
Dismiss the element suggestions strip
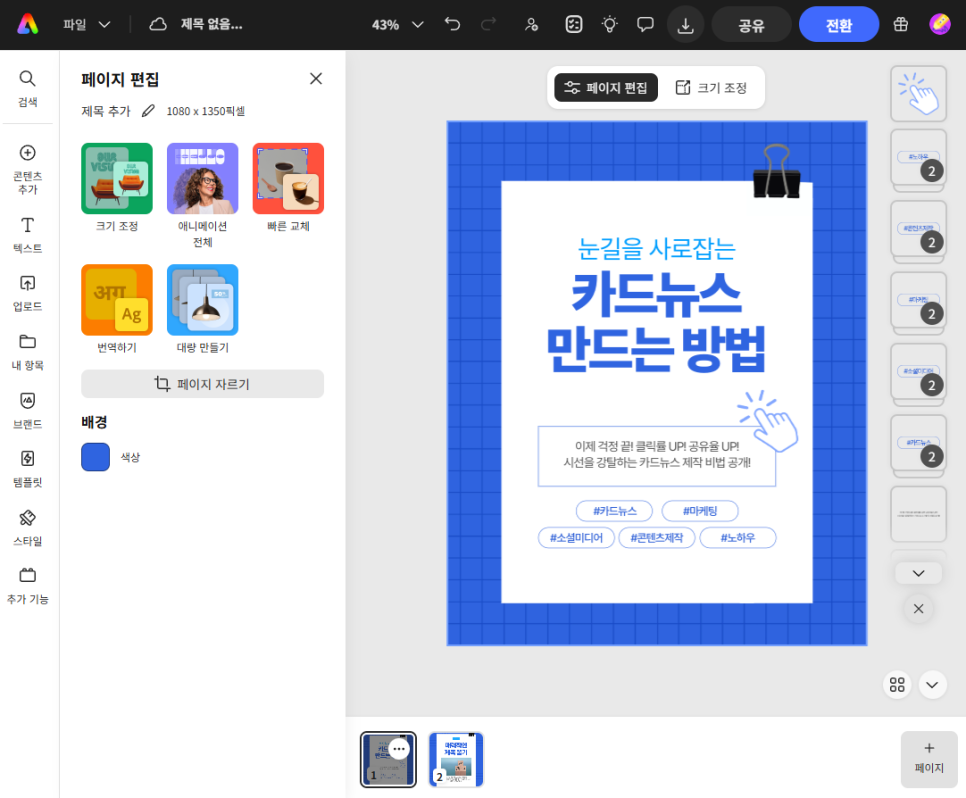click(x=918, y=609)
